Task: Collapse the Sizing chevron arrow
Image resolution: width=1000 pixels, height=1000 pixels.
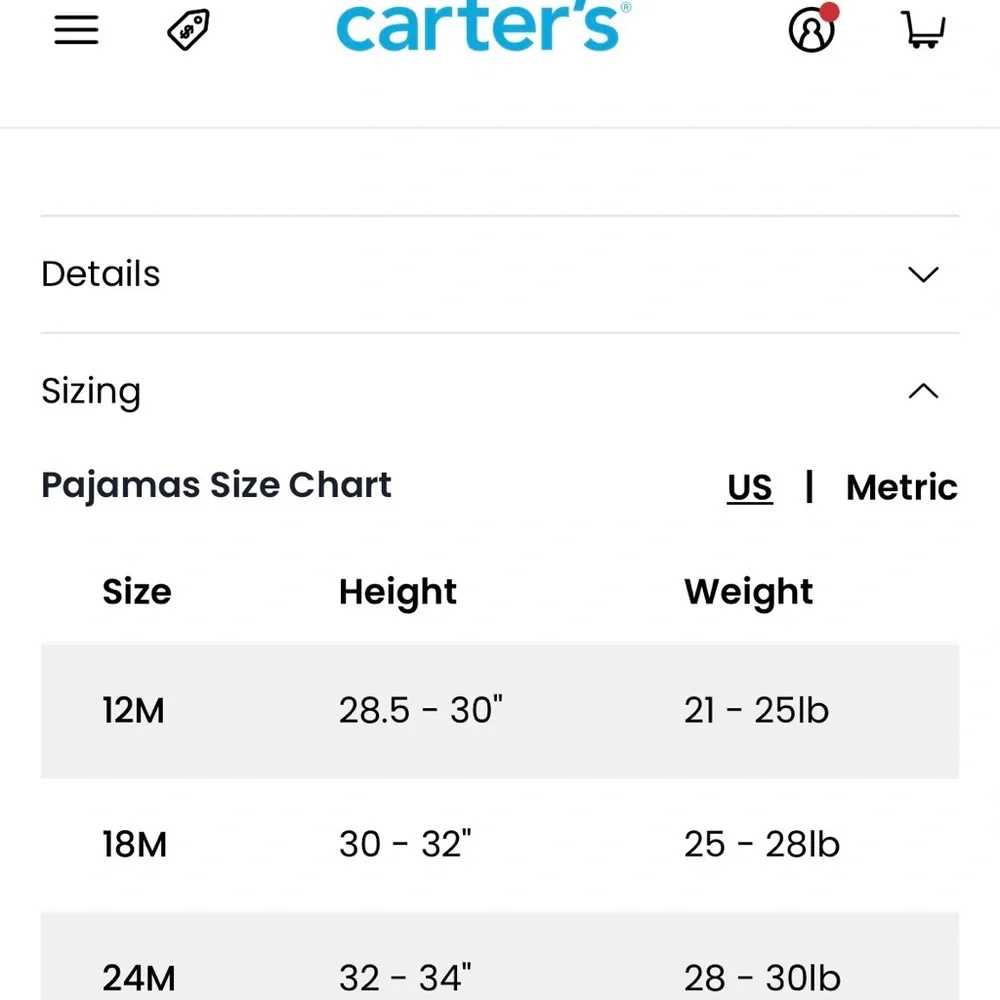Action: 923,391
